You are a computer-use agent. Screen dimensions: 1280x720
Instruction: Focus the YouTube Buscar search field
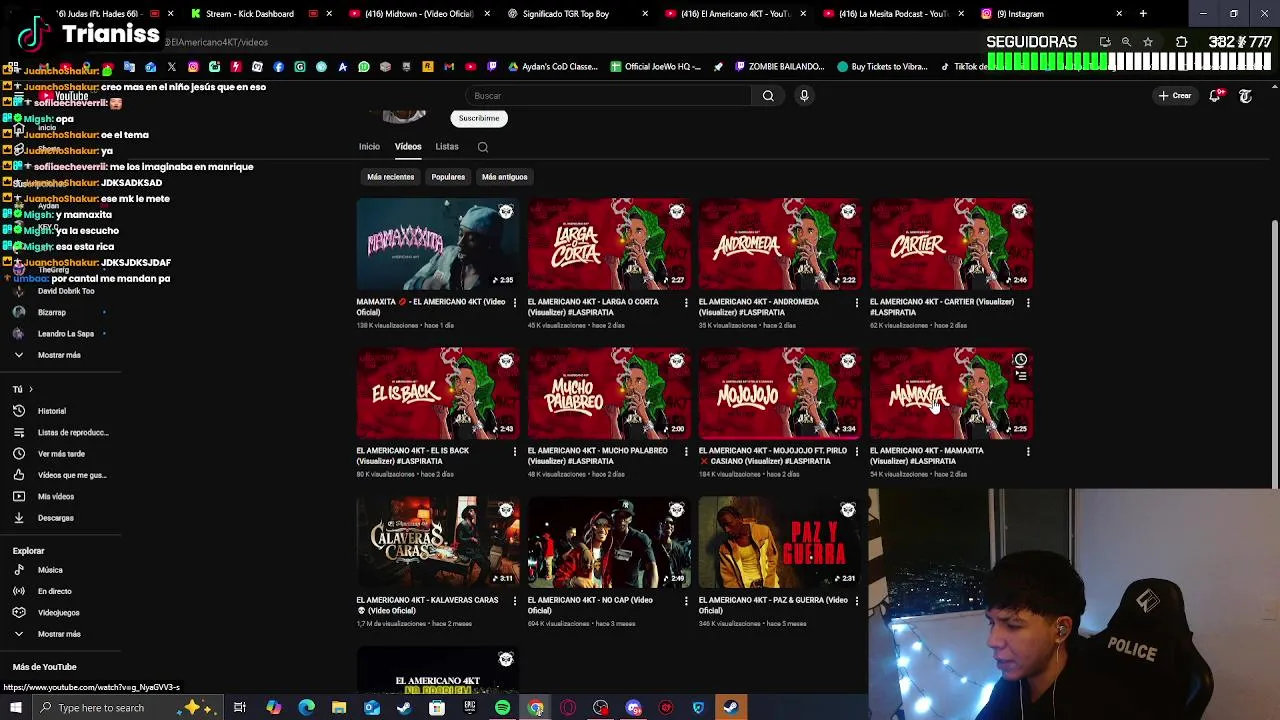click(610, 96)
